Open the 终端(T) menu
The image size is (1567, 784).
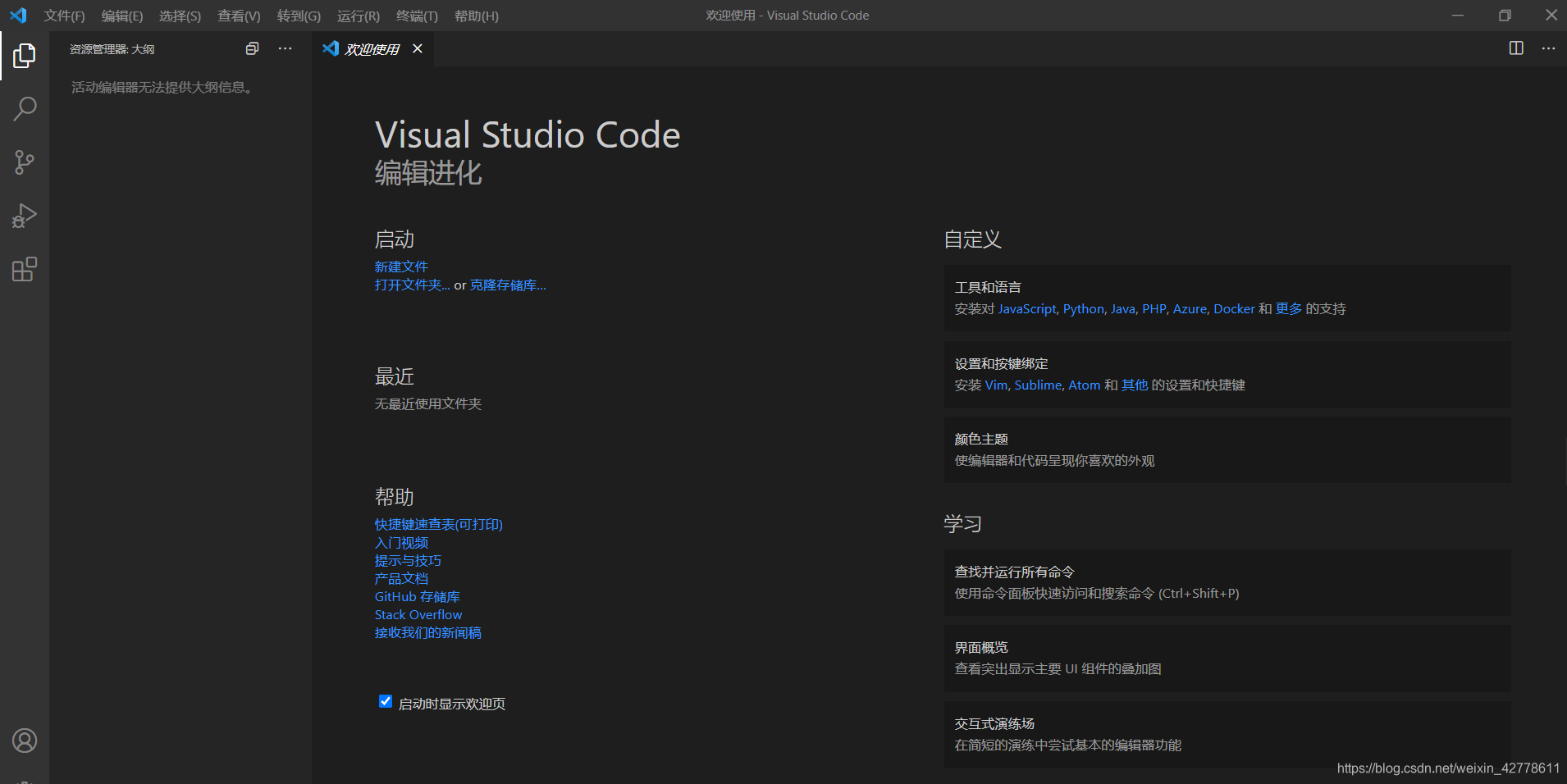(x=417, y=16)
